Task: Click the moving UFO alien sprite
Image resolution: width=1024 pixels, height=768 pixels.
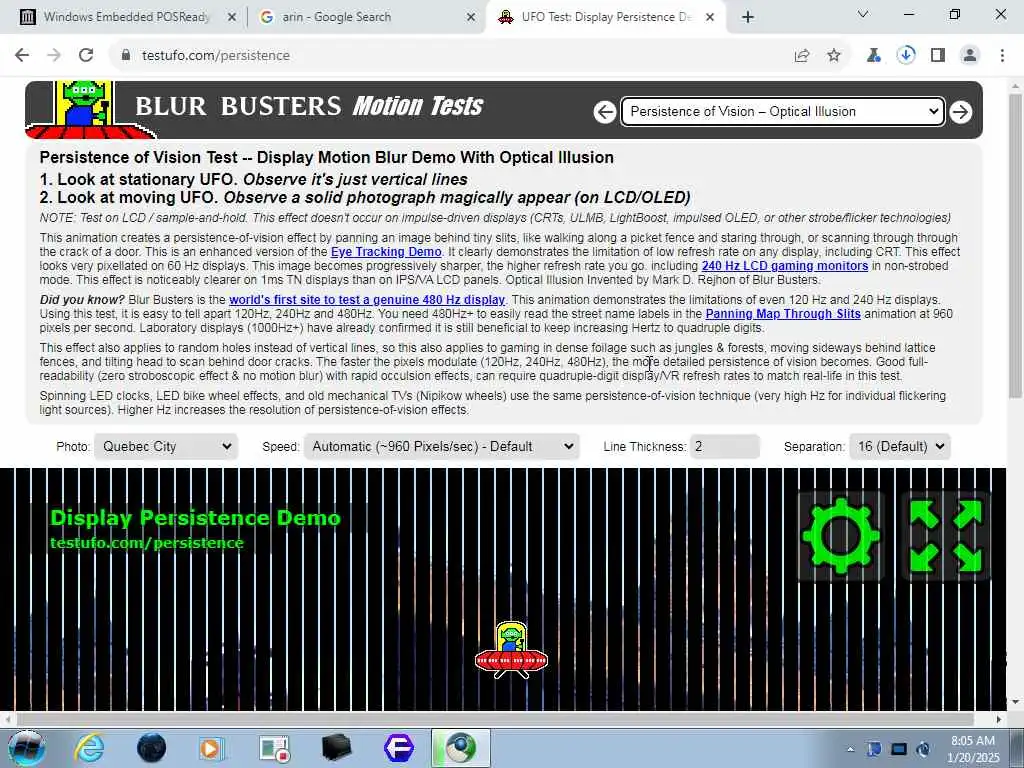Action: [511, 650]
